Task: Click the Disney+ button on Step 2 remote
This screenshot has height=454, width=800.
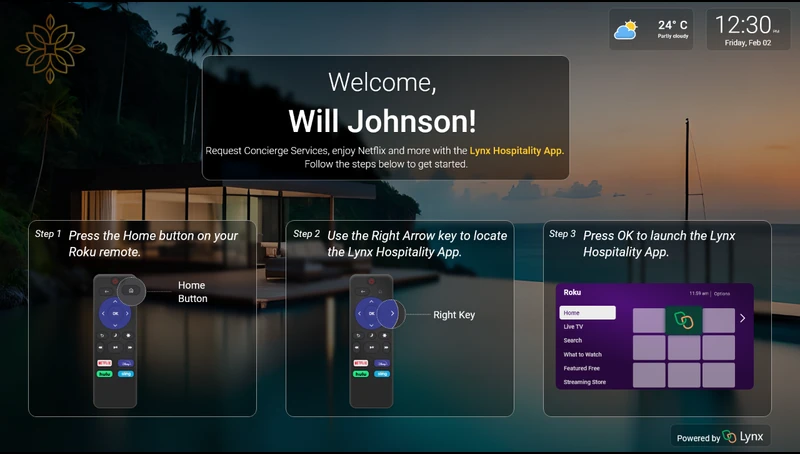Action: (382, 363)
